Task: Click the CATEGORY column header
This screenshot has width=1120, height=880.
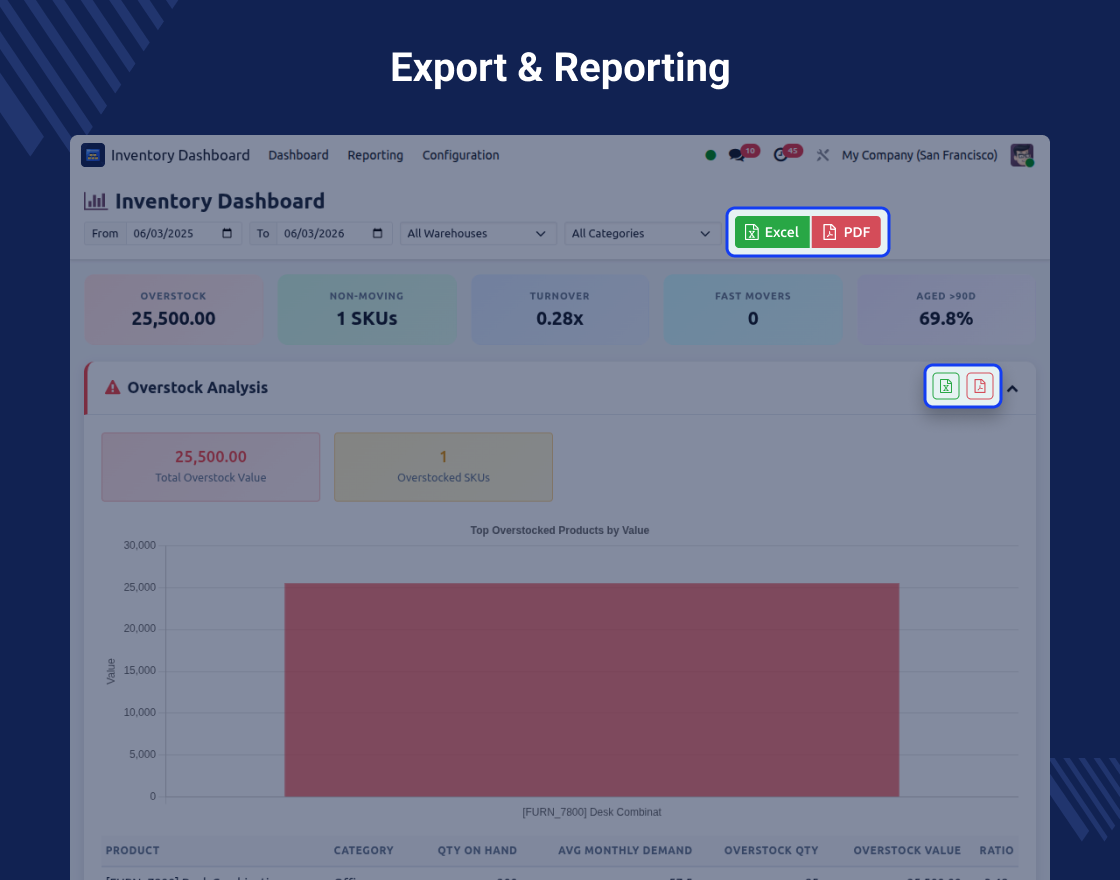Action: coord(364,850)
